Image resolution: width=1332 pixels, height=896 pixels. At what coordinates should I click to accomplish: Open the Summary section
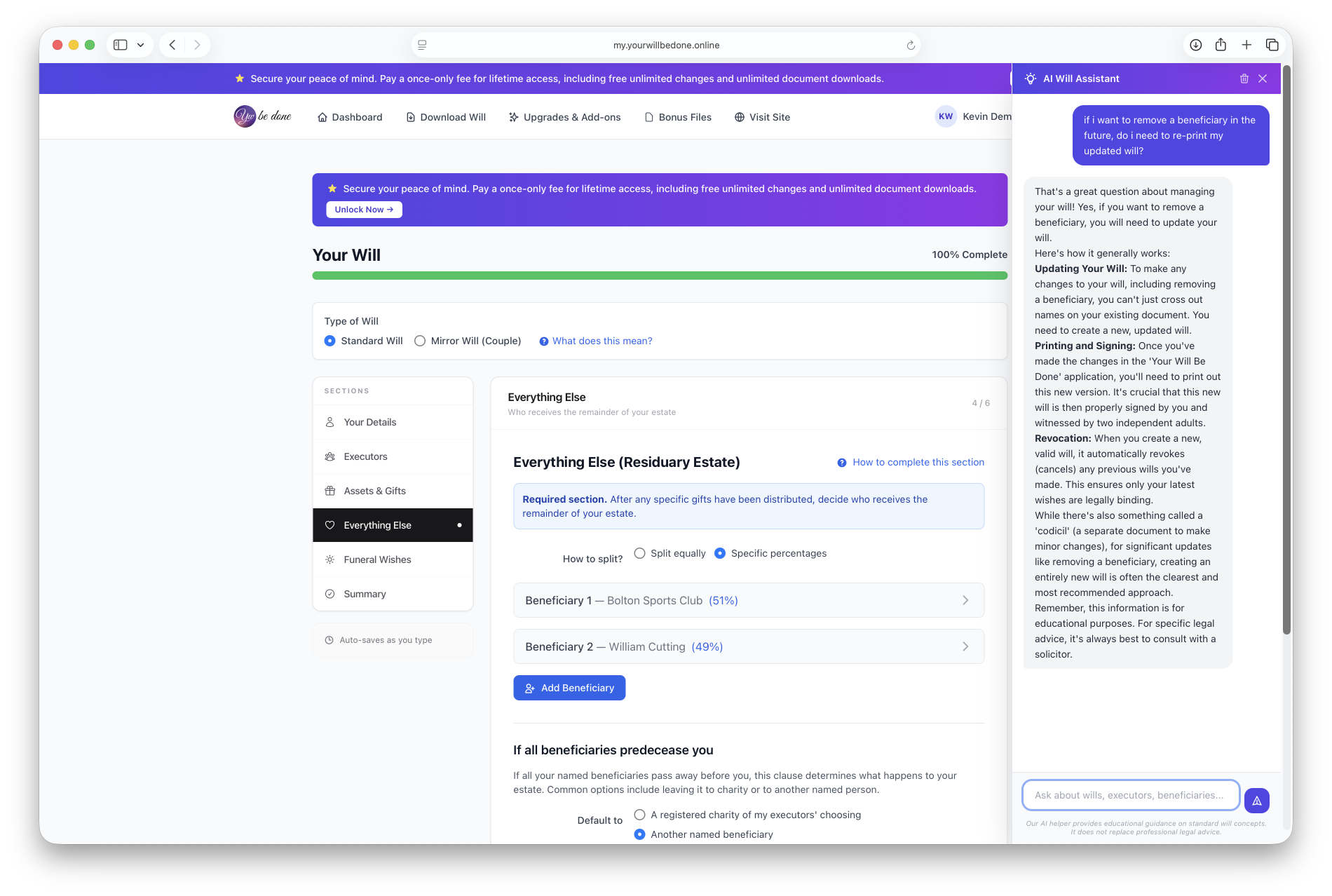click(393, 594)
